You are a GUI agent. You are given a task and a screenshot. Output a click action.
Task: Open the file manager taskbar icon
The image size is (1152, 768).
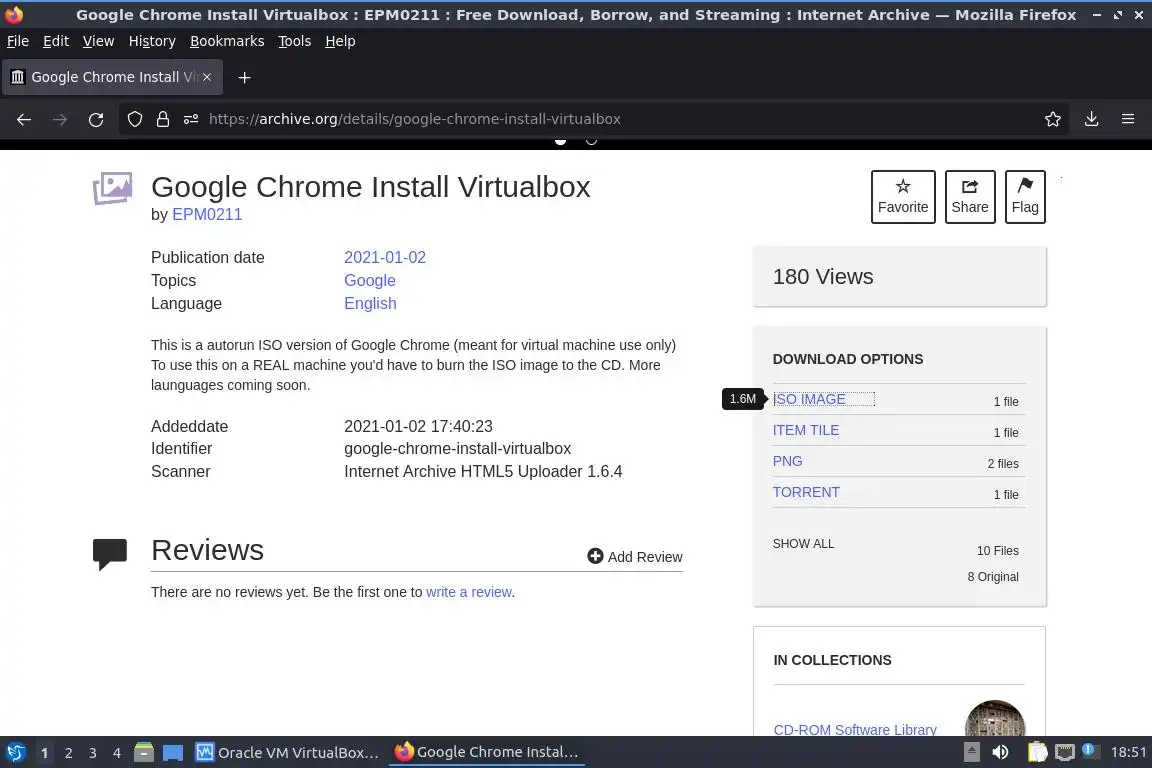(143, 753)
